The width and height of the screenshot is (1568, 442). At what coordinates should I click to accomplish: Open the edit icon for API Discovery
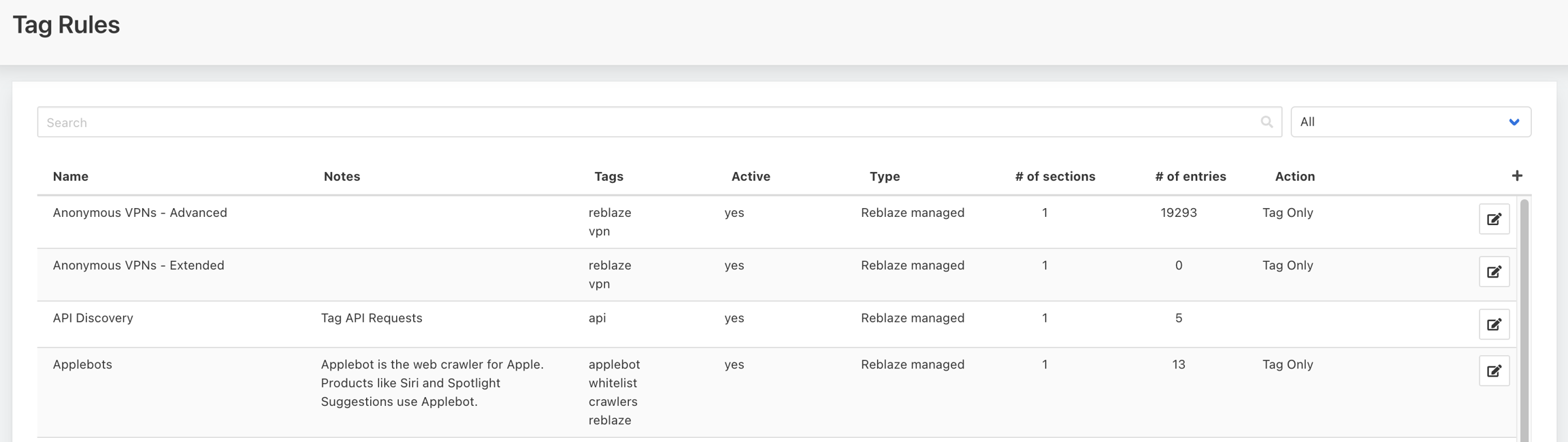1494,324
